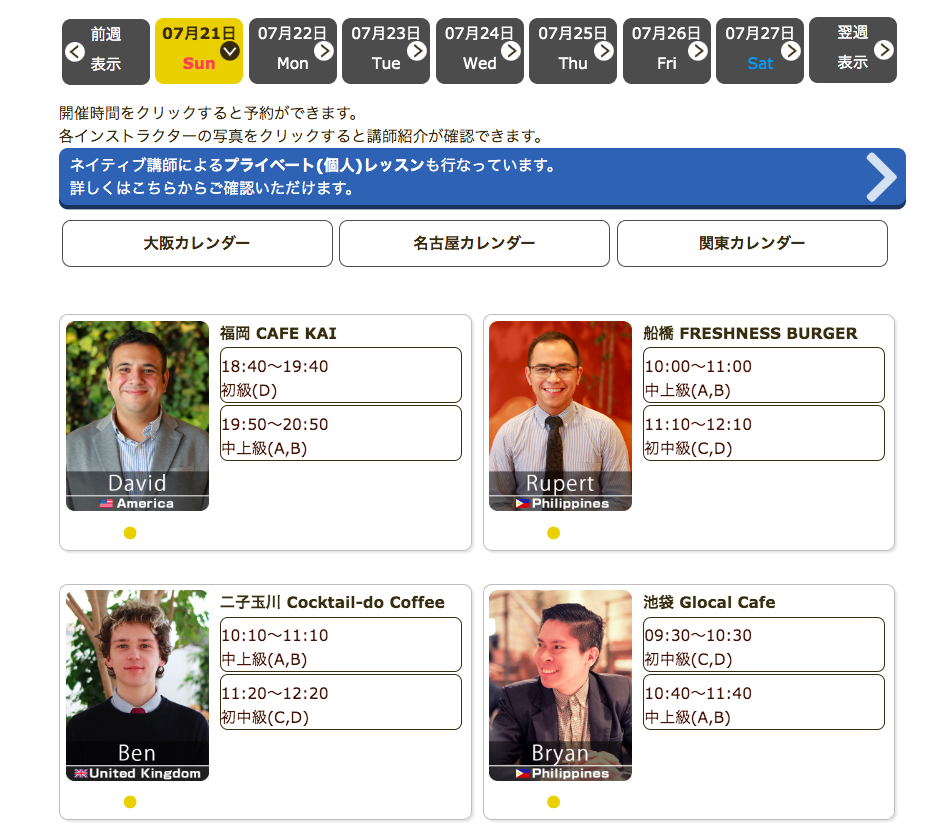
Task: Click the yellow dot under Bryan's photo
Action: point(553,802)
